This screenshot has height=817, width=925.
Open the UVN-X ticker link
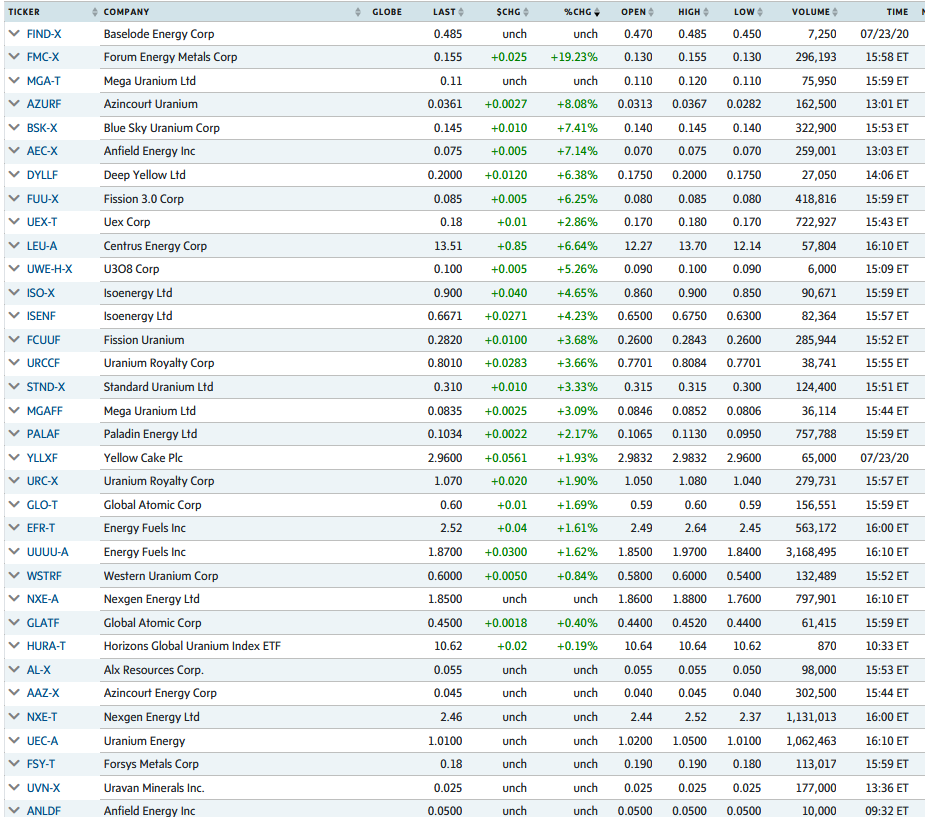44,788
